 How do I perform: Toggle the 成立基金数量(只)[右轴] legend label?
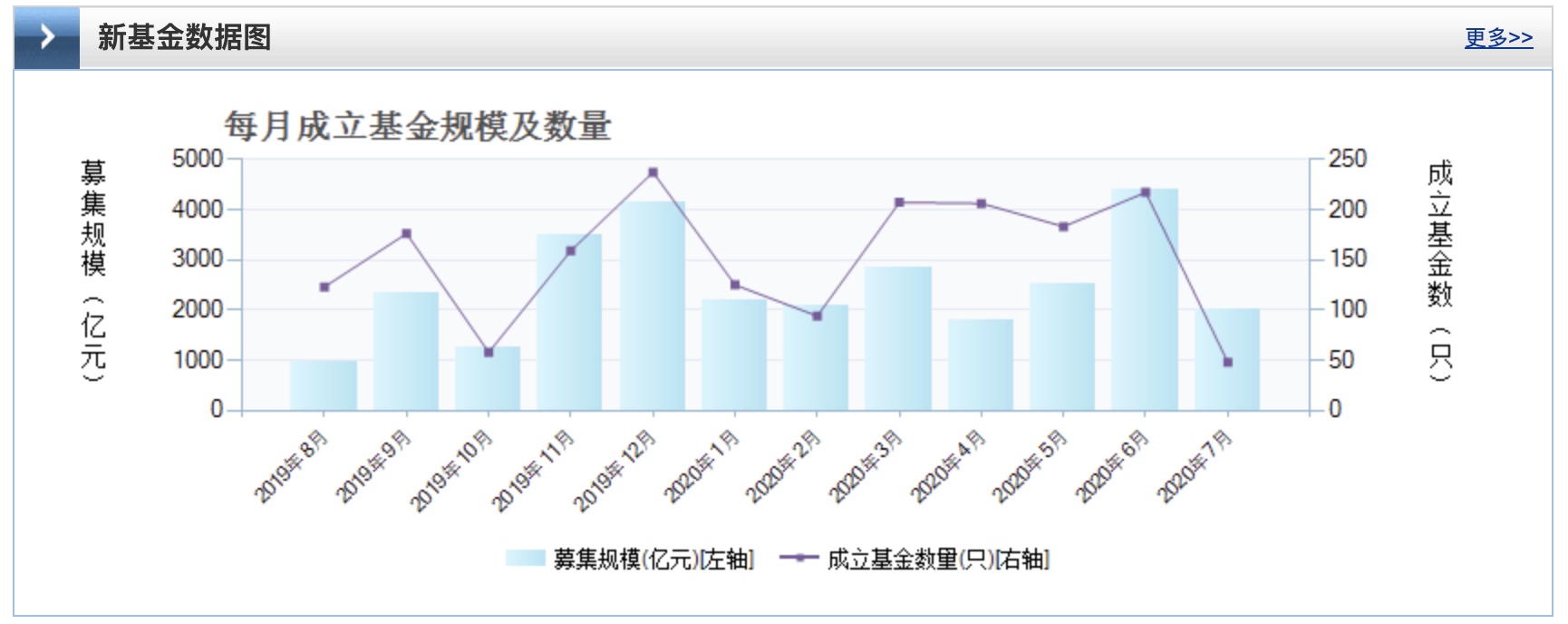click(x=937, y=559)
